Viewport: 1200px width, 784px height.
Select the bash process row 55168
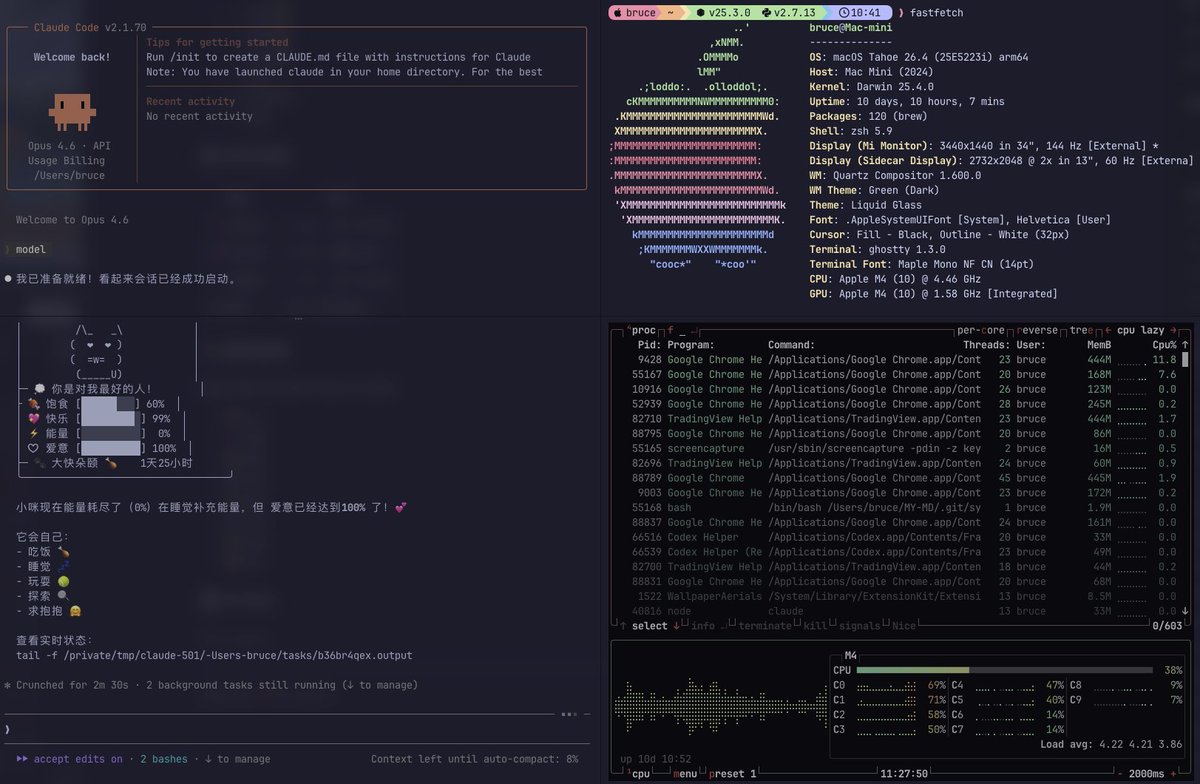[x=897, y=507]
